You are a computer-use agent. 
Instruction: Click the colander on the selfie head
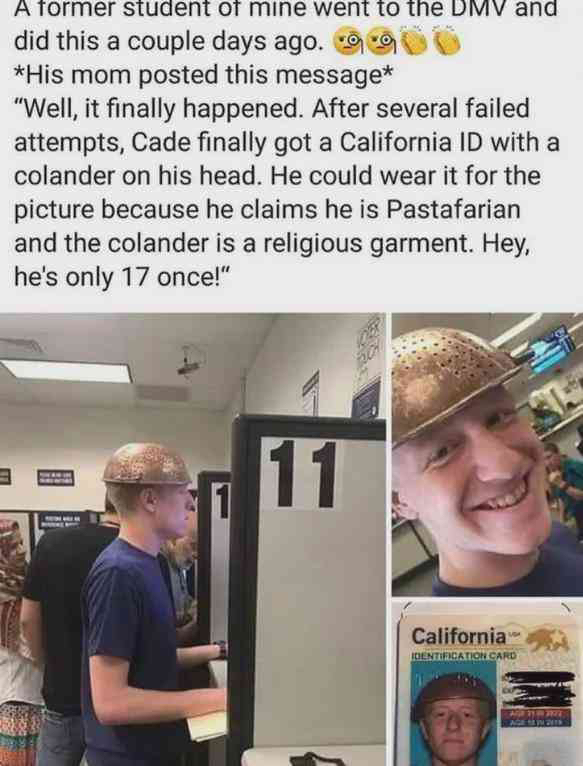click(x=451, y=382)
